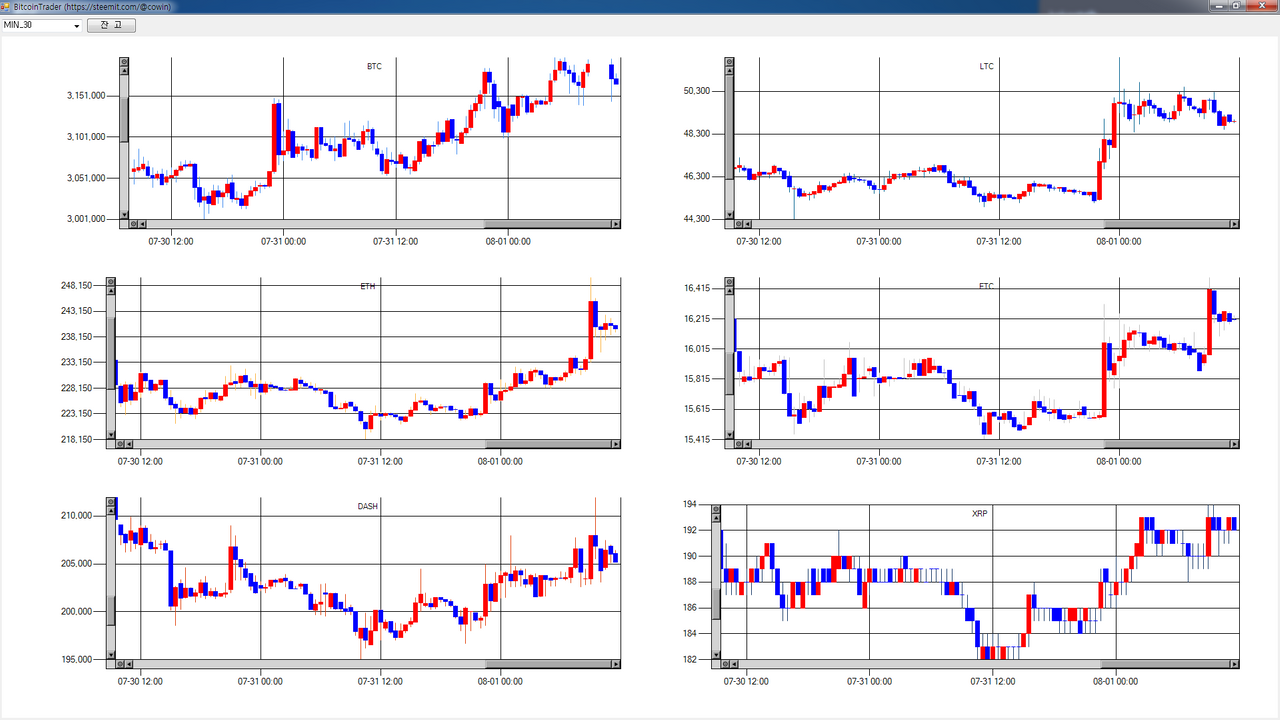
Task: Click LTC chart horizontal scrollbar thumb
Action: pos(1165,224)
